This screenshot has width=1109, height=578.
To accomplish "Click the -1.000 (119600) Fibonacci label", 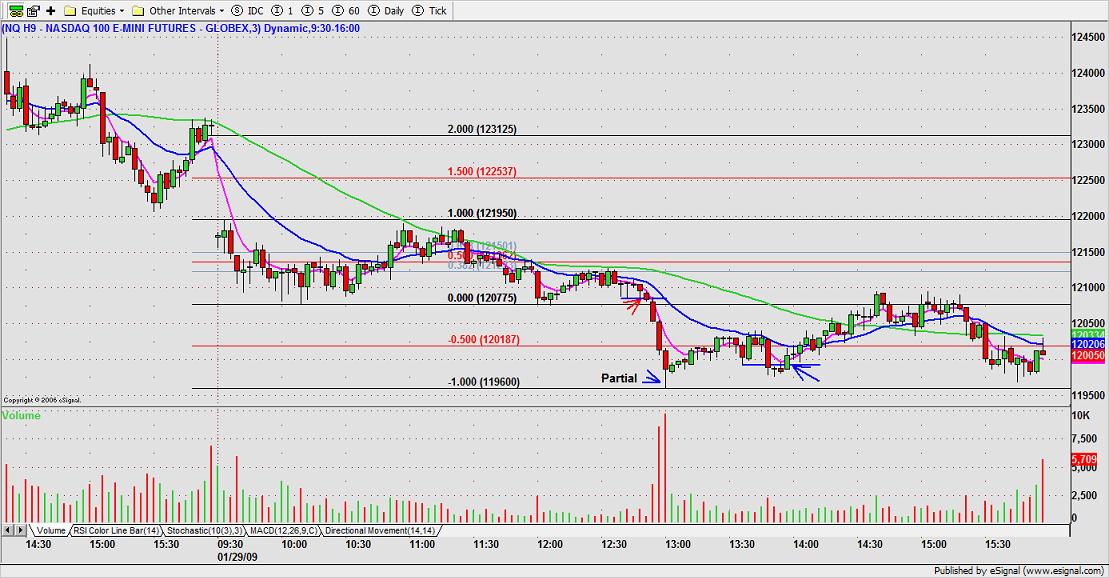I will point(483,382).
